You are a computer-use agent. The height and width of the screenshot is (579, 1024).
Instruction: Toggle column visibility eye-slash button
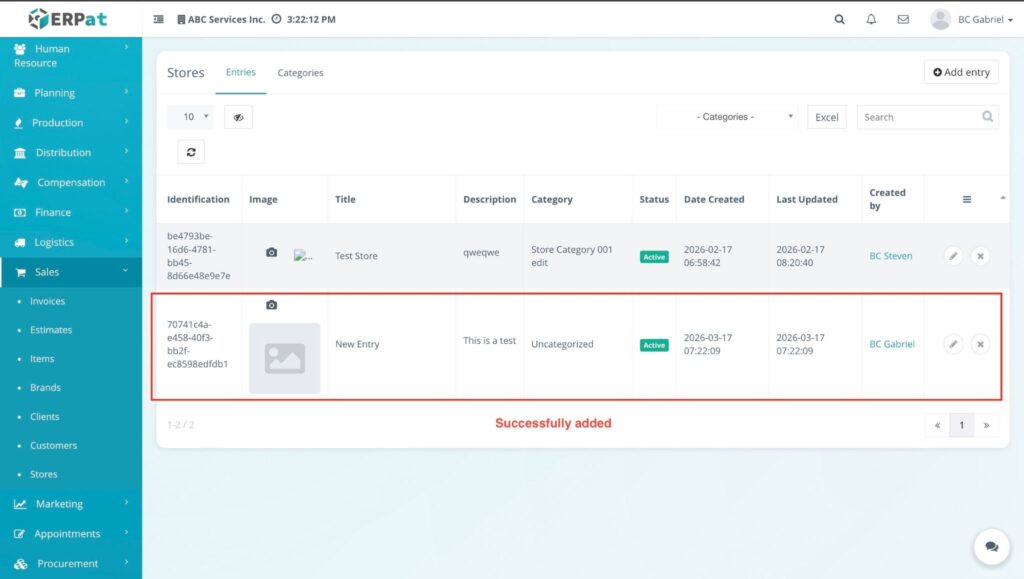pos(238,117)
